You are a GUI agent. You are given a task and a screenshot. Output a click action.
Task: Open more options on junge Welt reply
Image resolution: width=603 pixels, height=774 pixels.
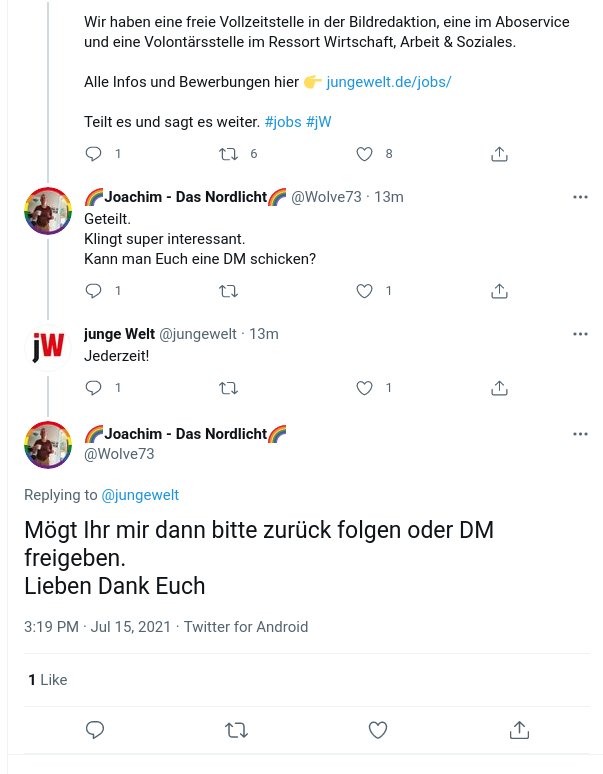point(580,334)
